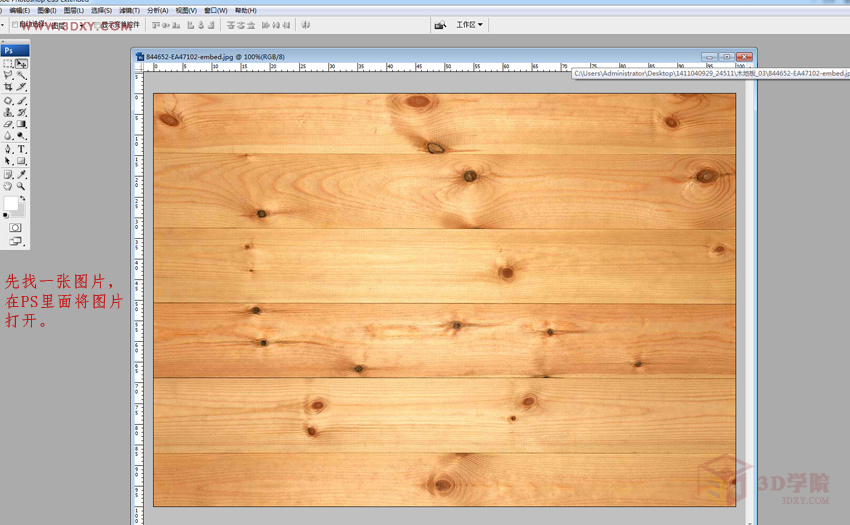Select the Magic Wand tool
Screen dimensions: 850x525
(x=21, y=75)
